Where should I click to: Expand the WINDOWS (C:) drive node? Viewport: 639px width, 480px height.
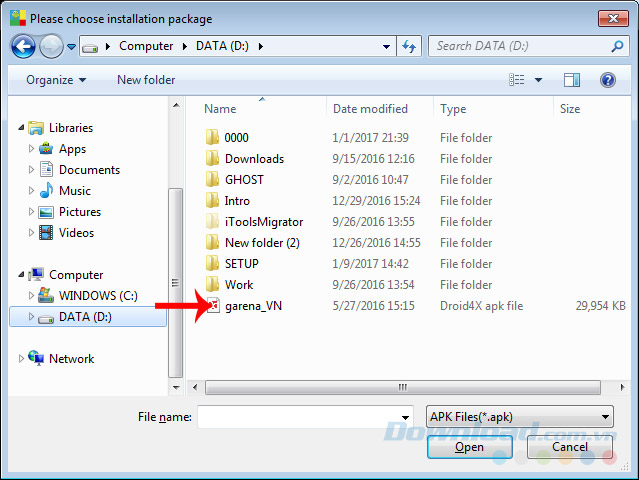coord(31,296)
